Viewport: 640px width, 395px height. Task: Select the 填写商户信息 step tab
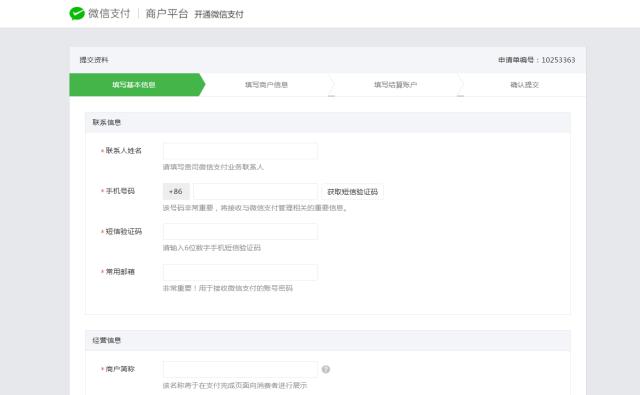coord(267,85)
